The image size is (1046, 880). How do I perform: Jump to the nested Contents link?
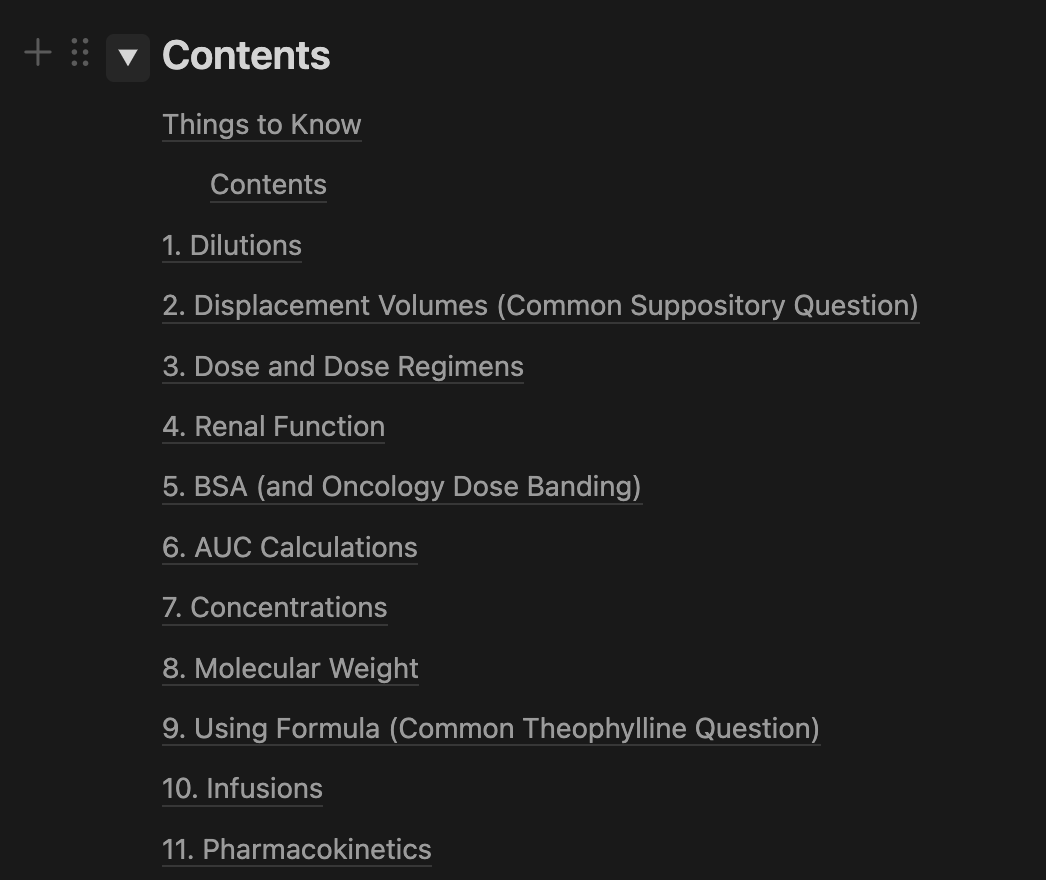pos(268,185)
